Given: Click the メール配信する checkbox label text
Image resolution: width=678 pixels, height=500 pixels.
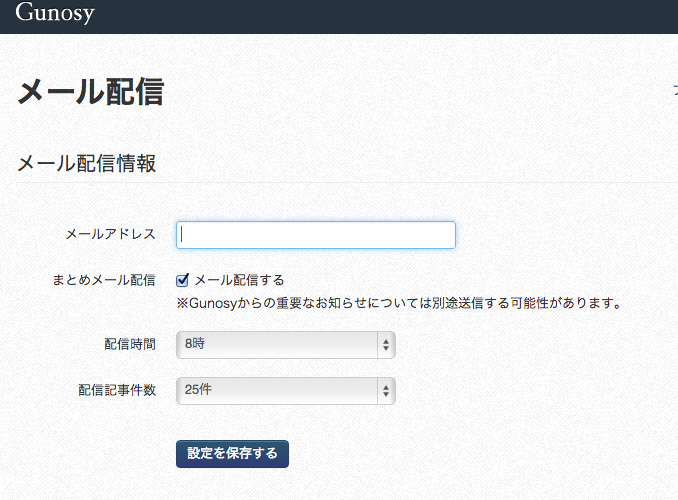Looking at the screenshot, I should tap(239, 280).
